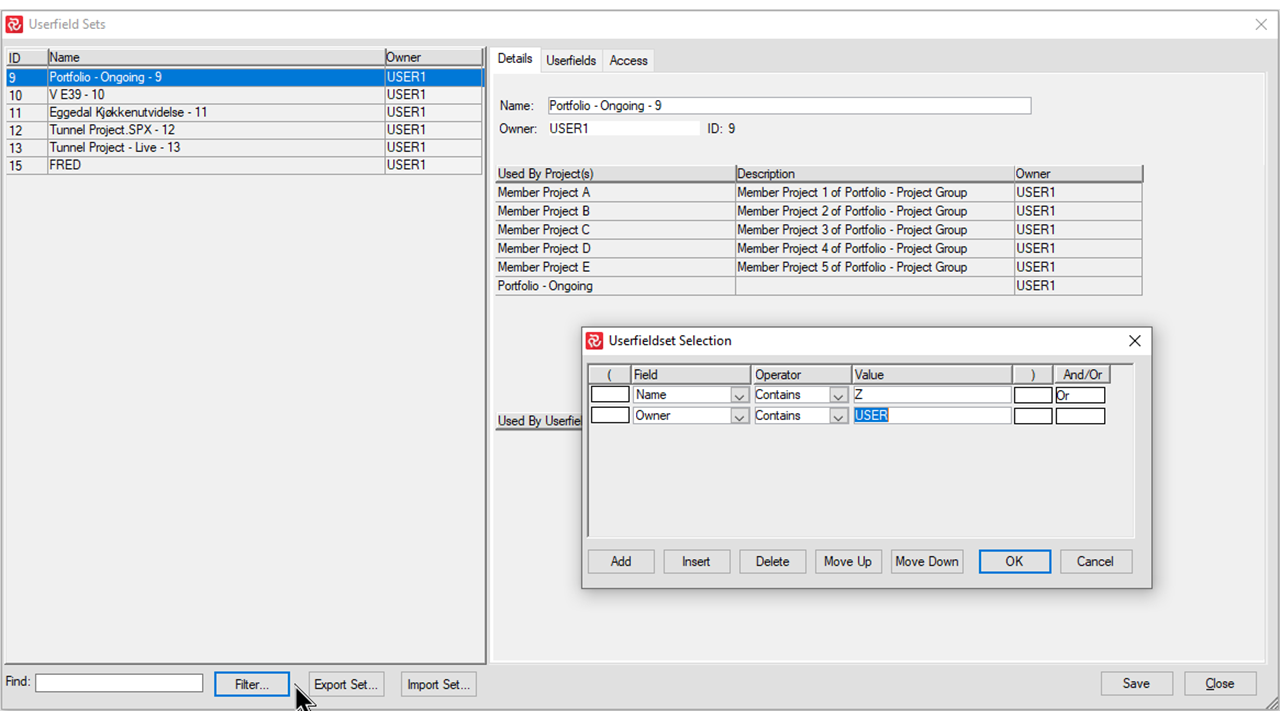
Task: Click Member Project C in projects table
Action: point(615,230)
